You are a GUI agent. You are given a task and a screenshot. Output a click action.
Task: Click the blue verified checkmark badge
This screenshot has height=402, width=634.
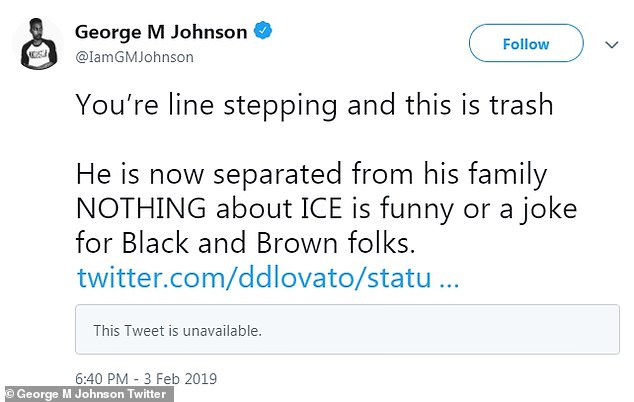click(x=262, y=32)
